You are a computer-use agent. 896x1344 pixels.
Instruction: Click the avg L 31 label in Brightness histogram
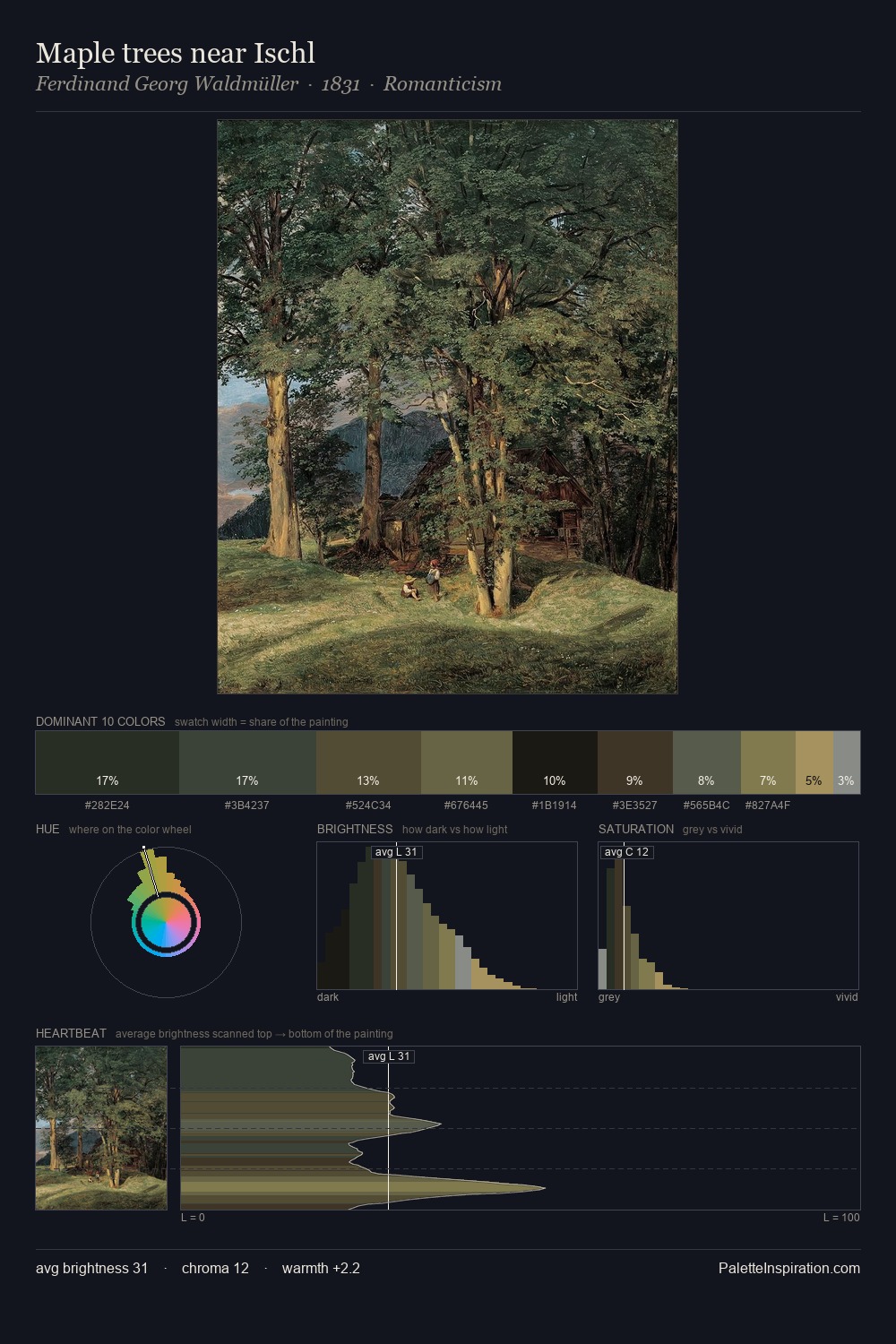pos(396,852)
